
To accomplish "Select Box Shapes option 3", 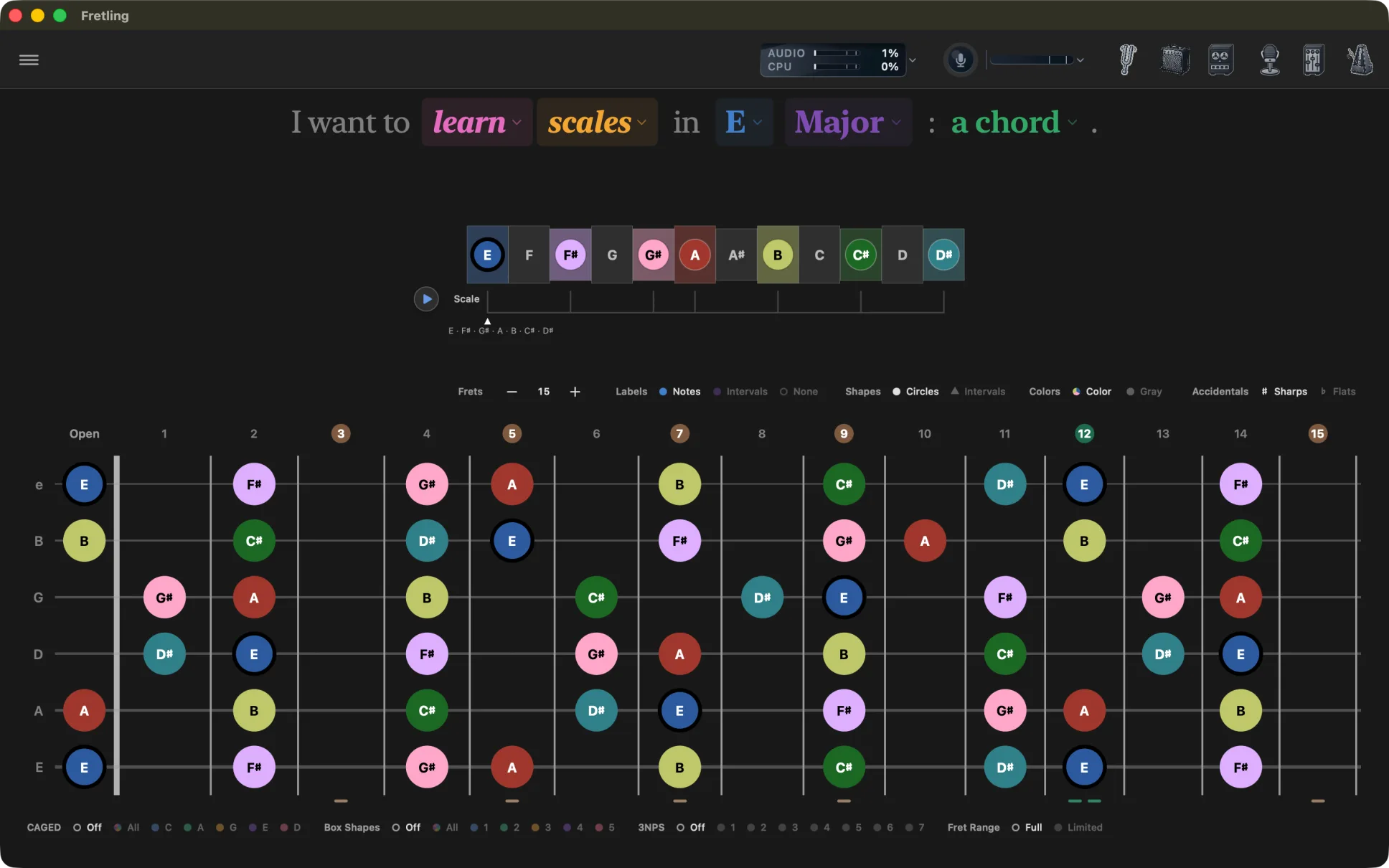I will click(x=541, y=827).
